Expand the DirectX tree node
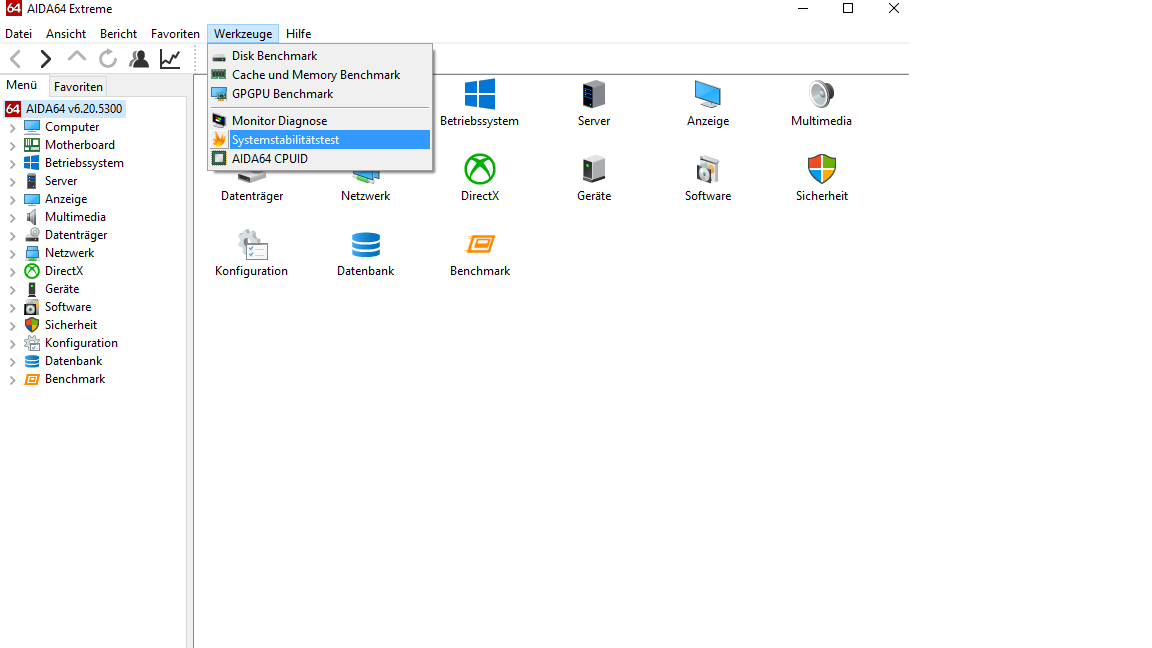 pyautogui.click(x=12, y=271)
